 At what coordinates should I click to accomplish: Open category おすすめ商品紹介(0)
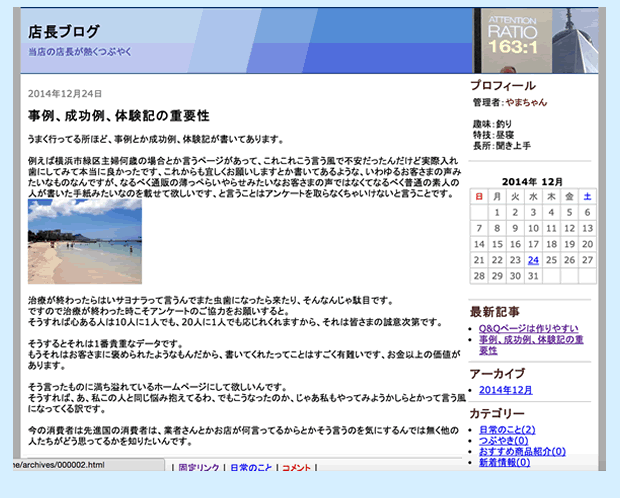click(x=522, y=451)
